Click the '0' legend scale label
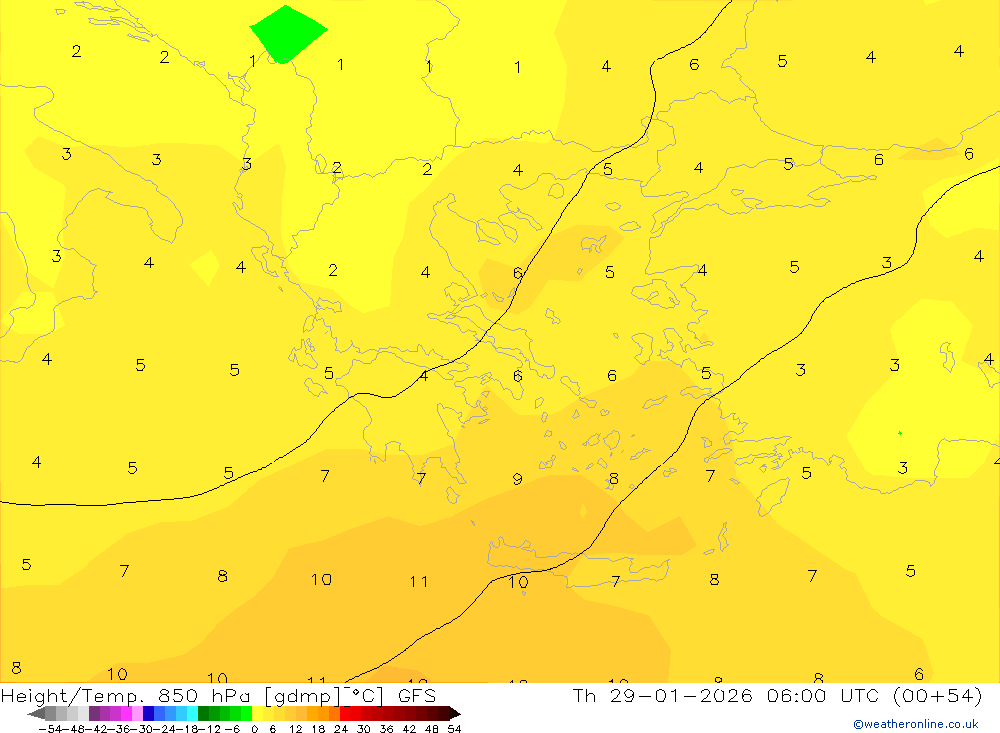Image resolution: width=1000 pixels, height=733 pixels. [x=255, y=729]
